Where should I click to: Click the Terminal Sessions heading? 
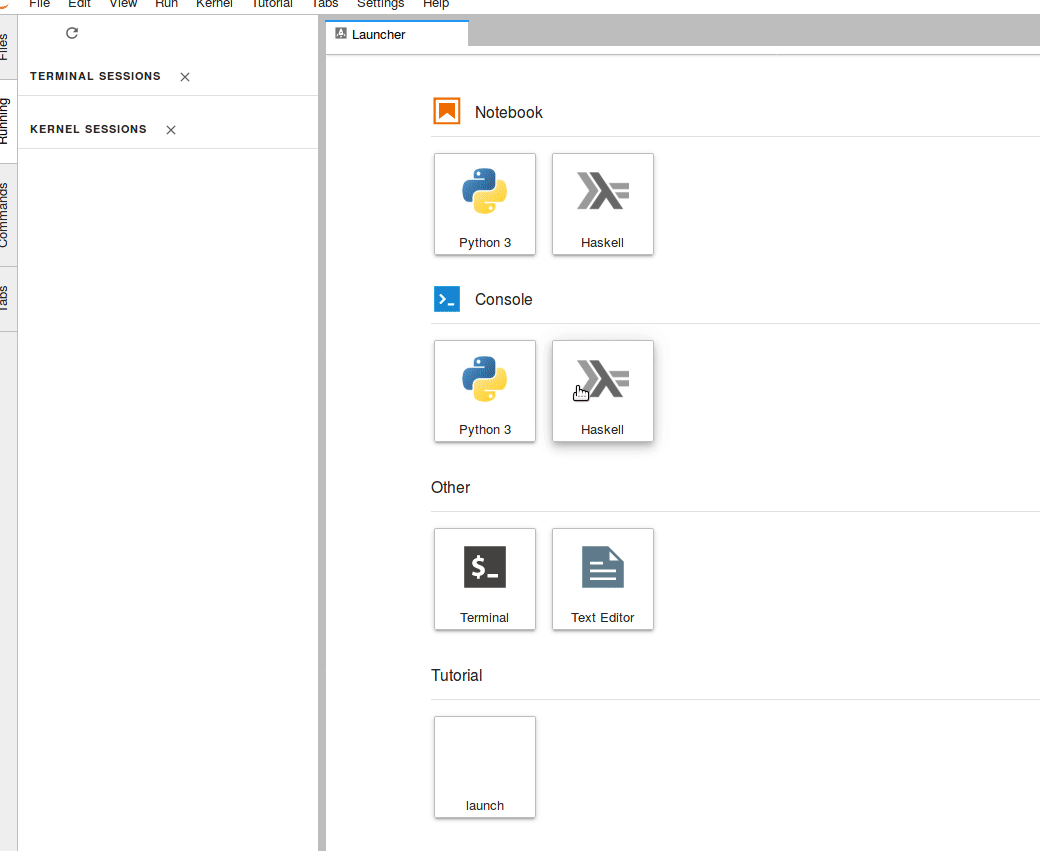coord(96,76)
